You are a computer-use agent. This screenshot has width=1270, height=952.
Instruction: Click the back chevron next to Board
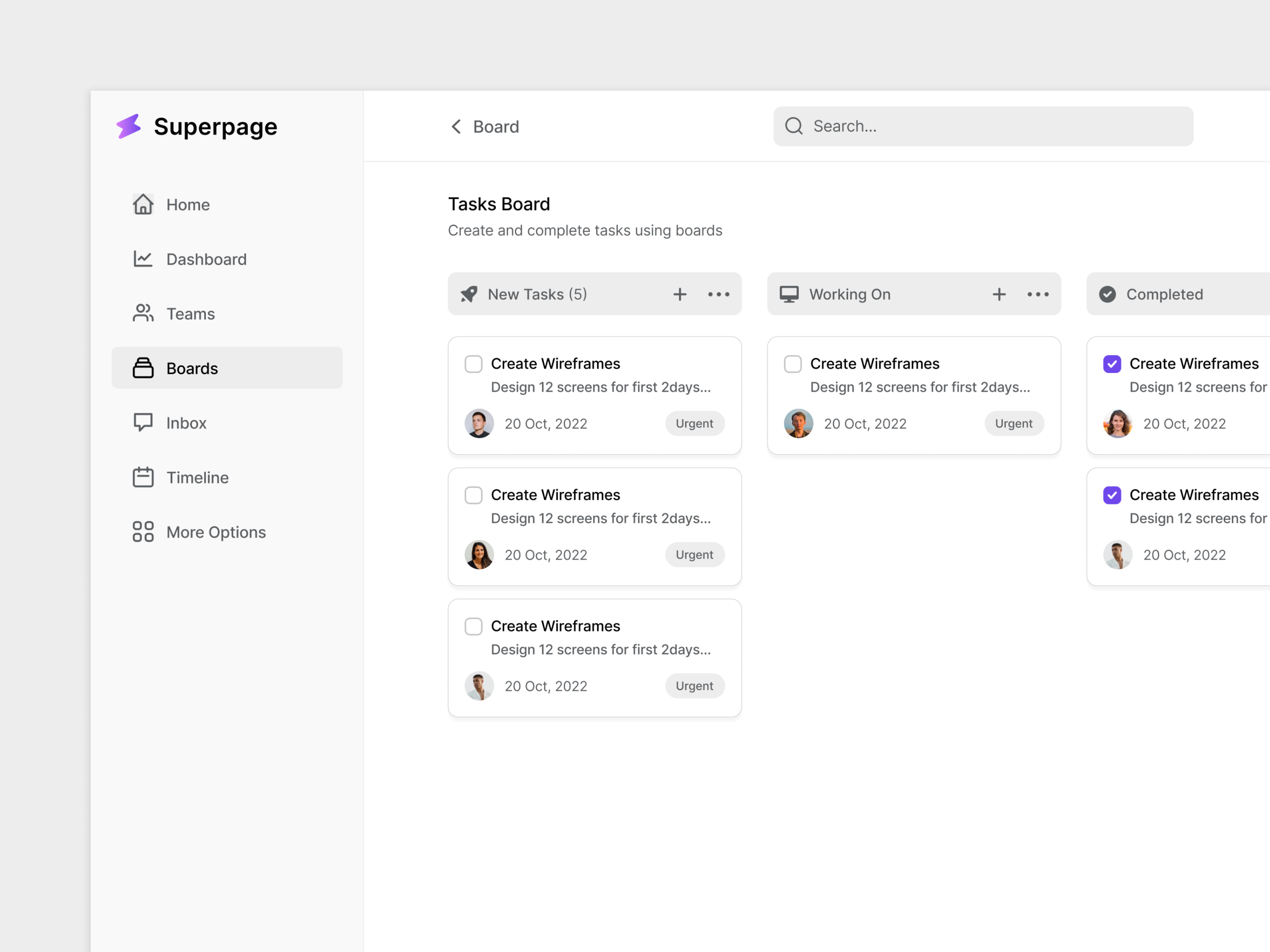(x=456, y=126)
